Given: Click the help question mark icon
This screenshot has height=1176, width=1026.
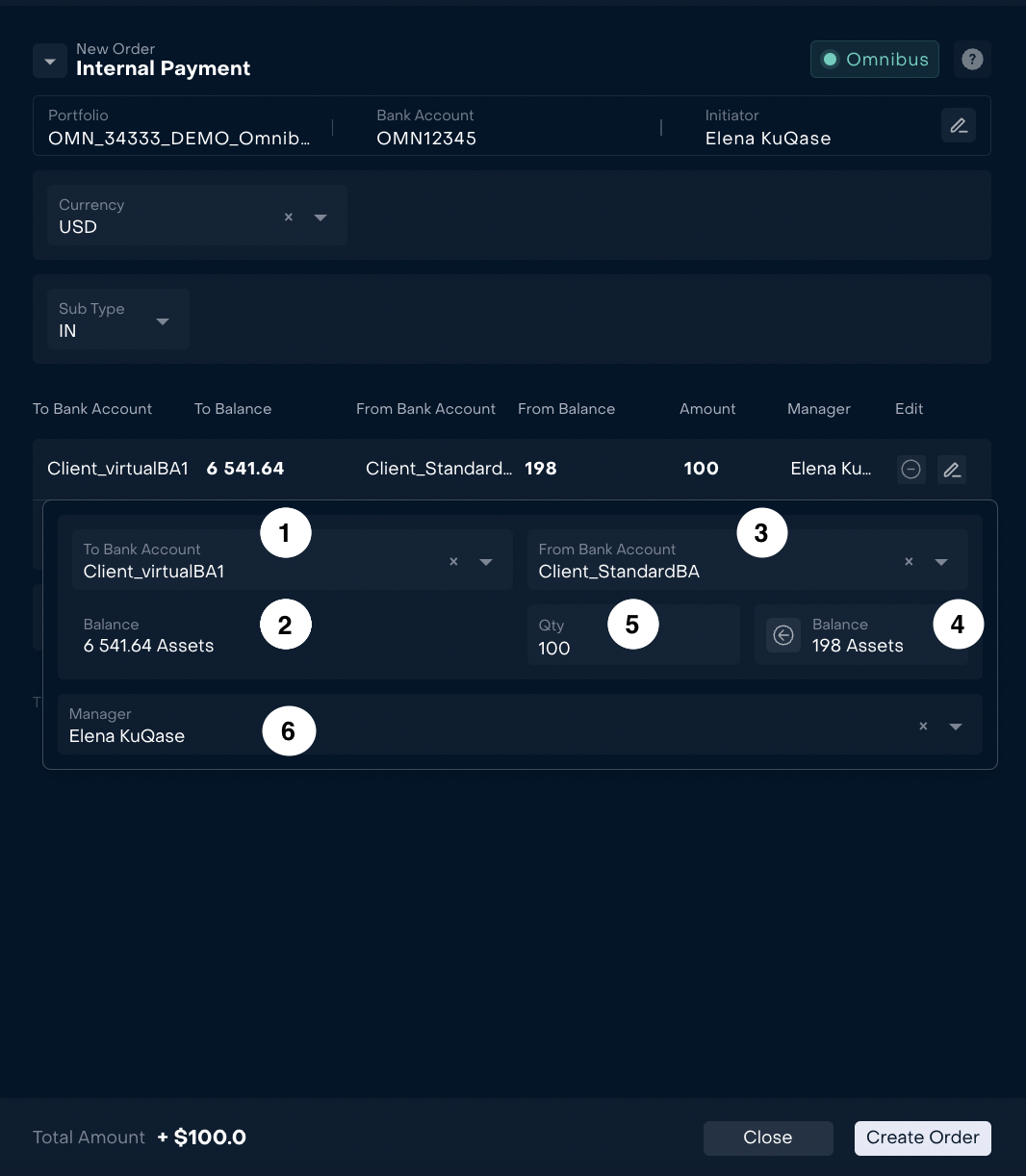Looking at the screenshot, I should point(972,60).
